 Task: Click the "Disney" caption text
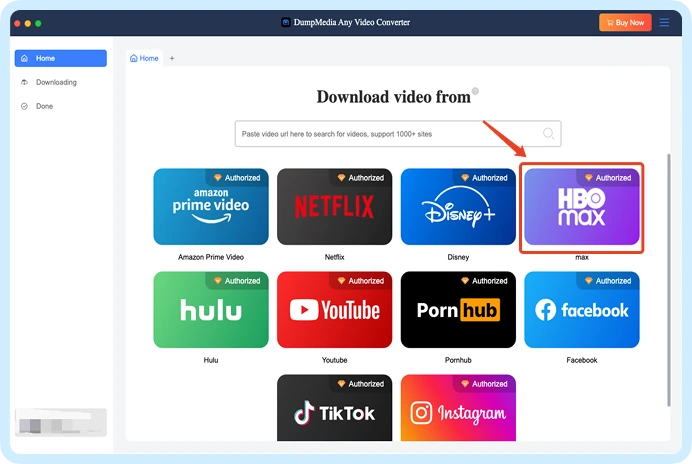pyautogui.click(x=458, y=257)
